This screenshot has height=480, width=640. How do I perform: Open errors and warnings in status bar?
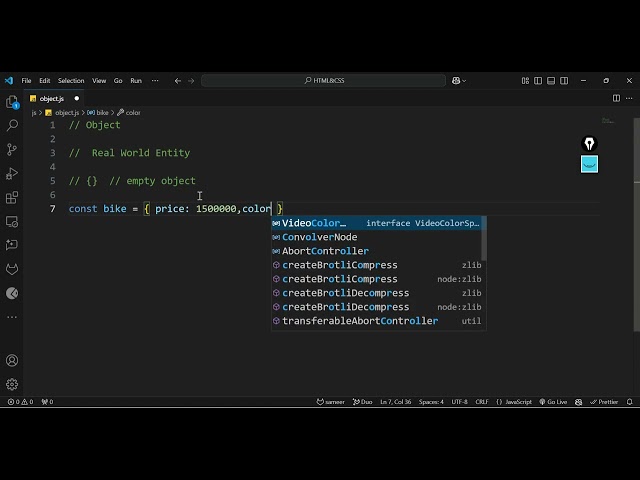point(20,402)
